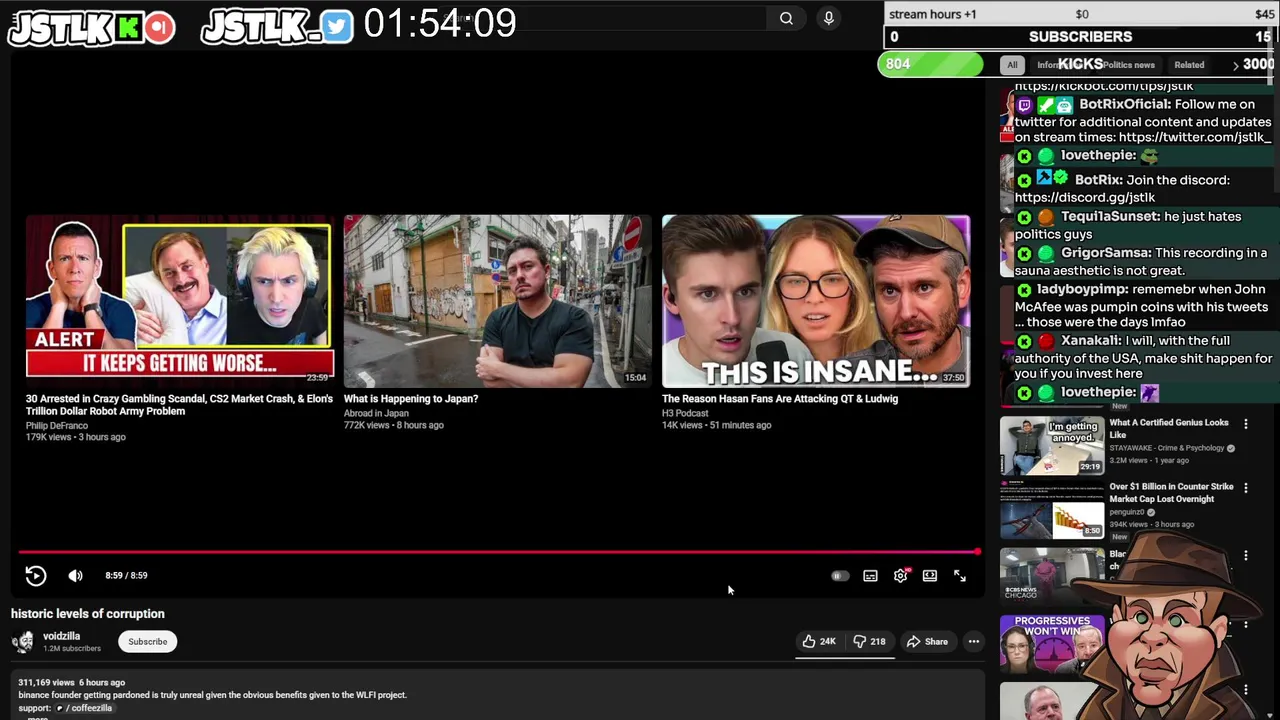
Task: Open 'What A Certified Genius Looks Like' thumbnail
Action: click(x=1052, y=445)
